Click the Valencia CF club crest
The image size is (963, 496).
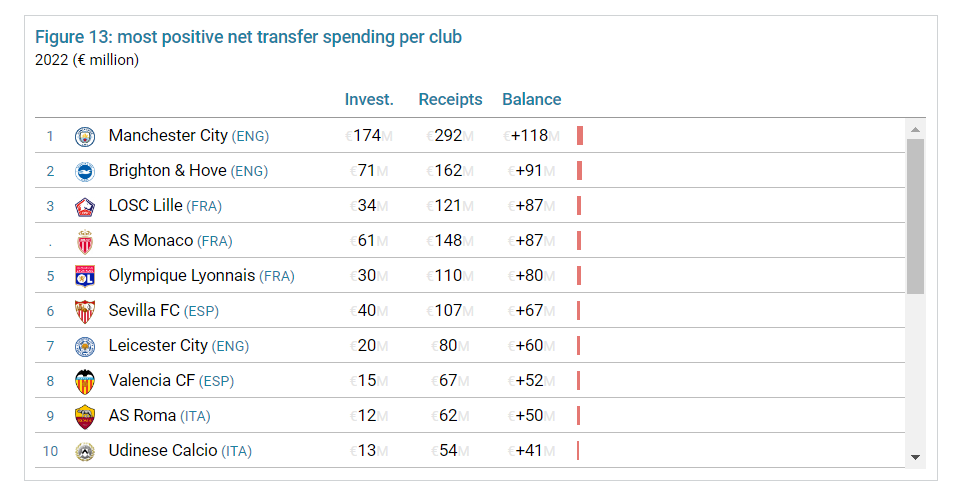tap(84, 381)
